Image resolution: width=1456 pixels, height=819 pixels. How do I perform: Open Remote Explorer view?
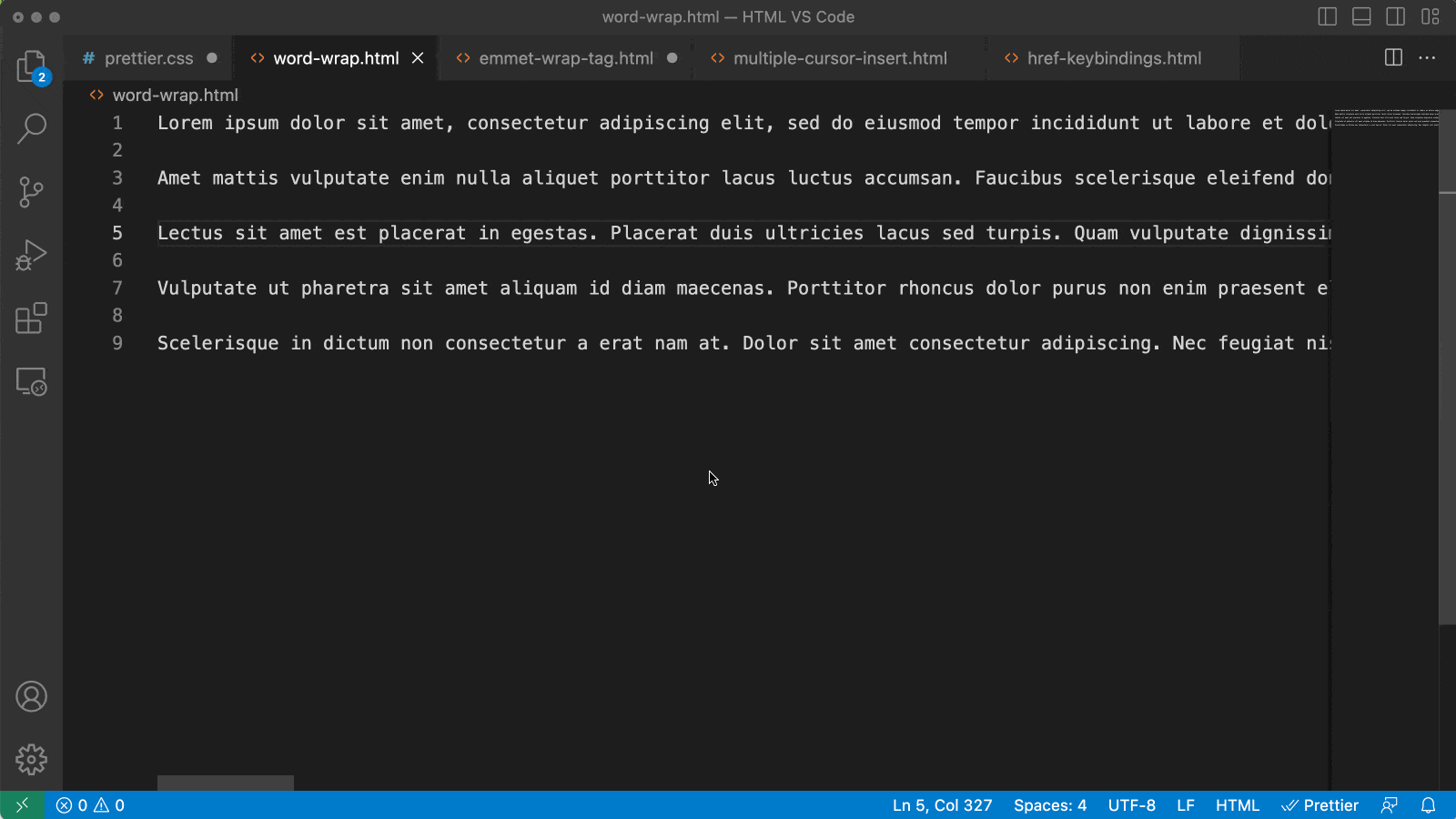(31, 381)
